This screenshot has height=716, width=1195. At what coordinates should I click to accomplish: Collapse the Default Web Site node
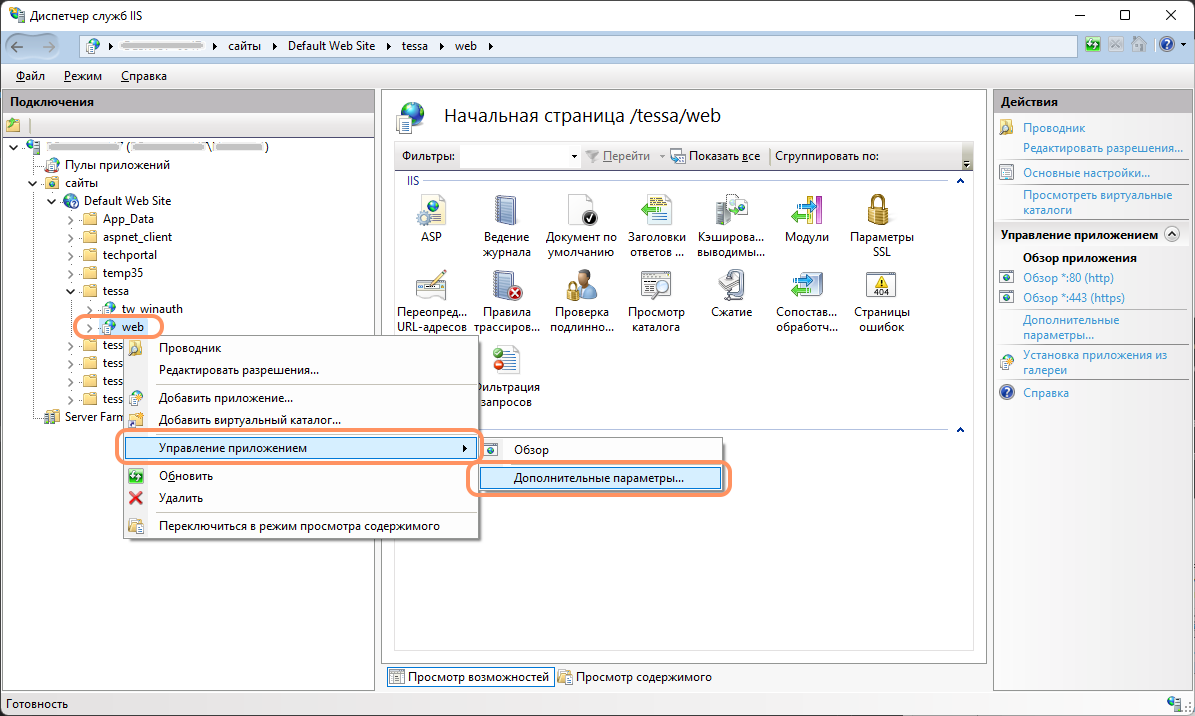click(52, 201)
